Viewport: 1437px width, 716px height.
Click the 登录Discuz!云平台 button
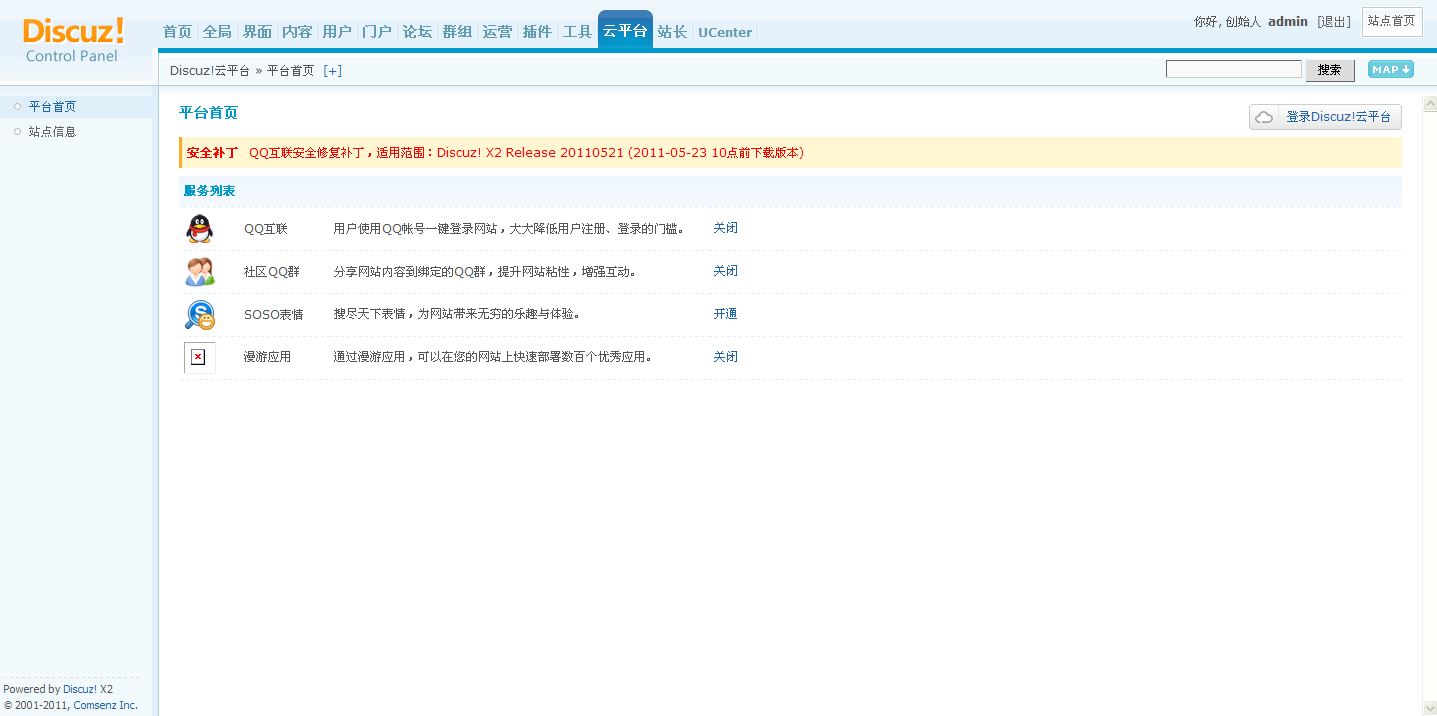click(x=1325, y=117)
